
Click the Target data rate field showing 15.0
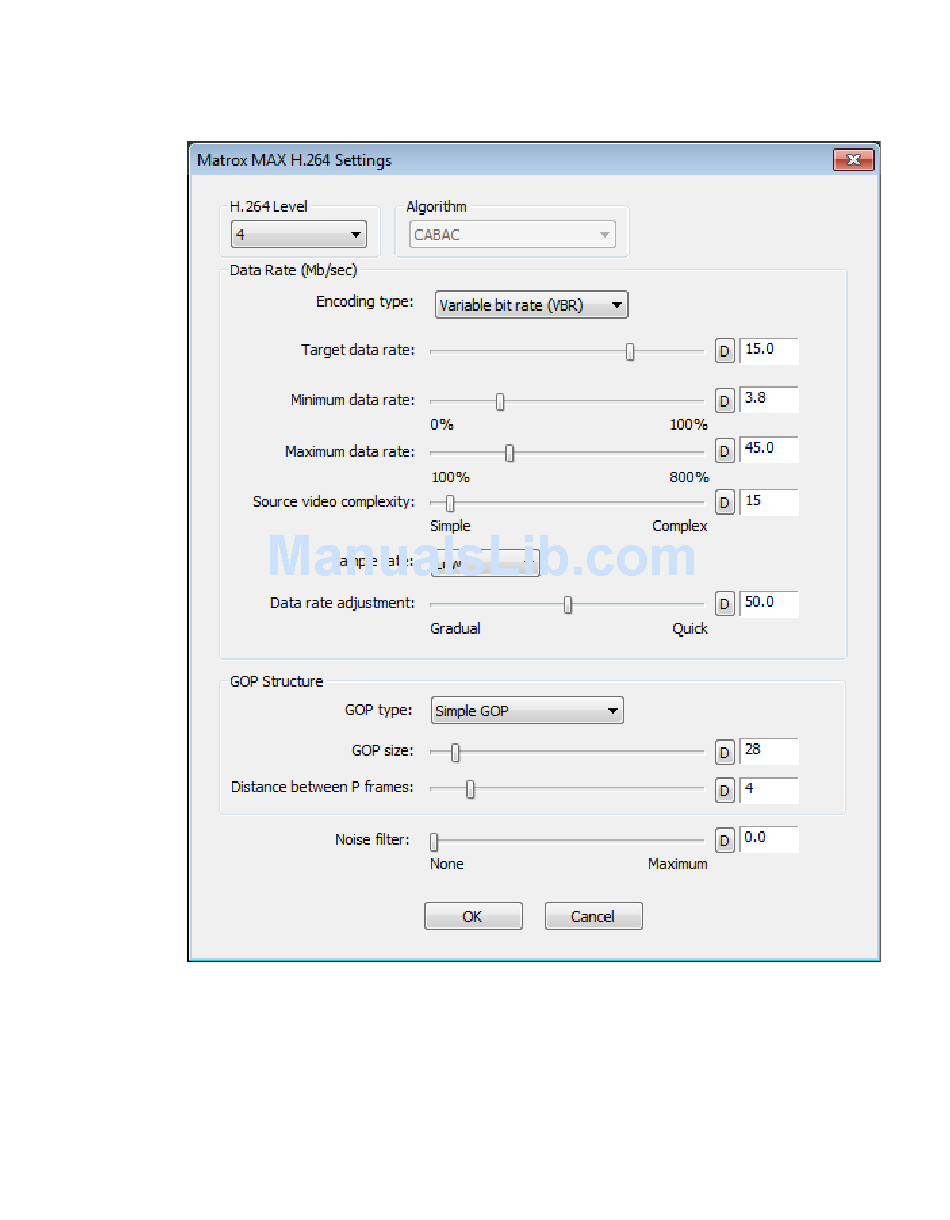coord(769,351)
